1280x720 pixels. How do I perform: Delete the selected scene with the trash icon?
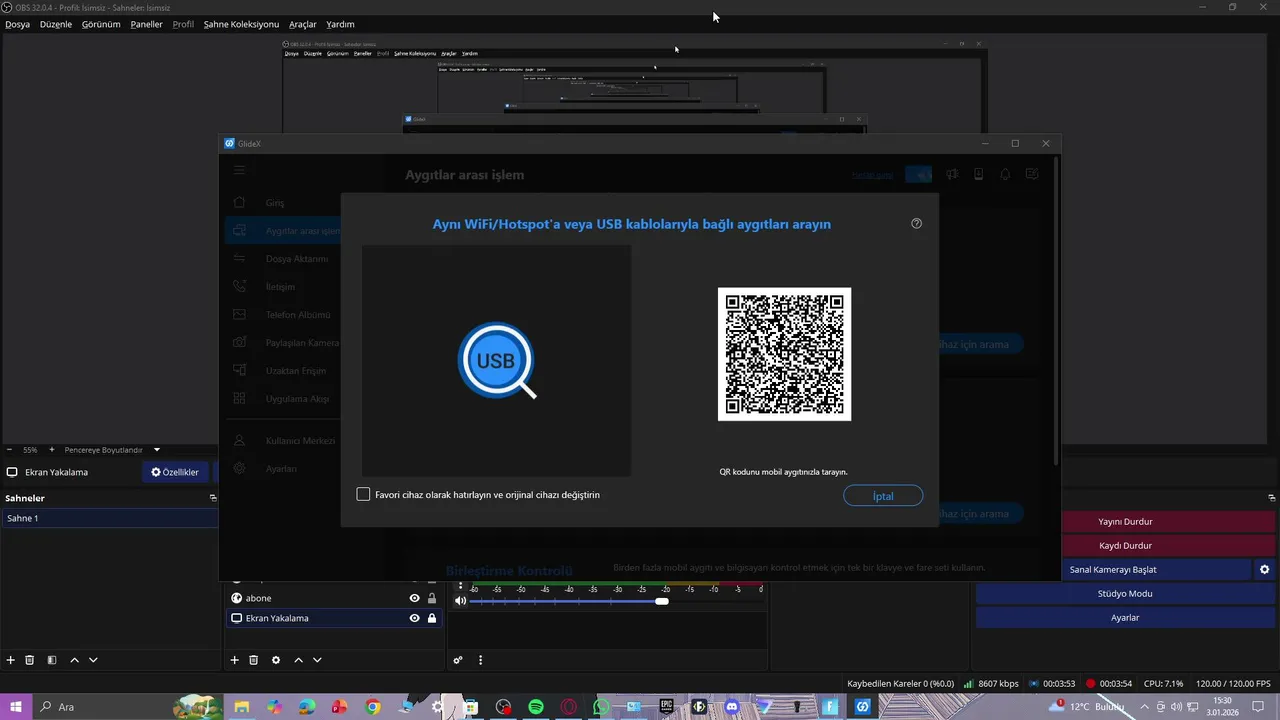(30, 660)
